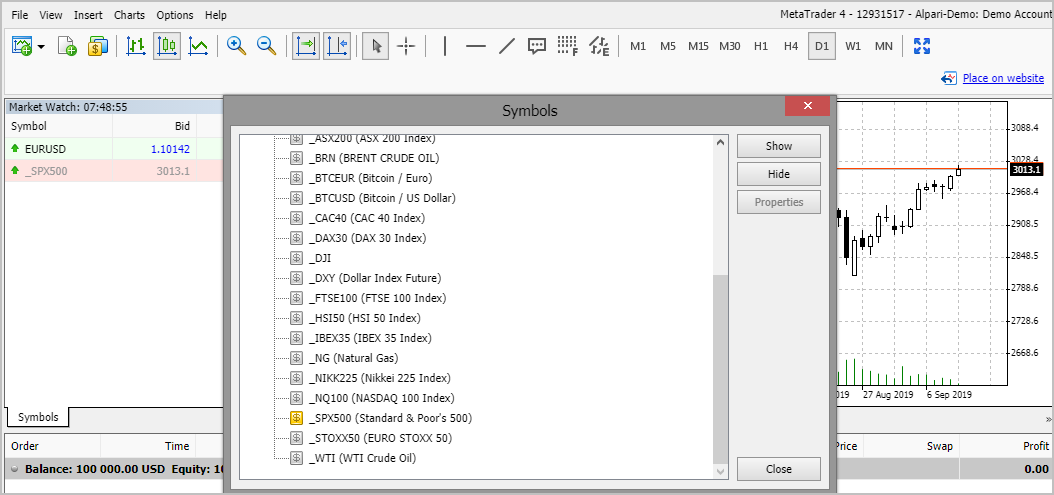The height and width of the screenshot is (495, 1054).
Task: Click the Hide button in Symbols dialog
Action: click(x=778, y=174)
